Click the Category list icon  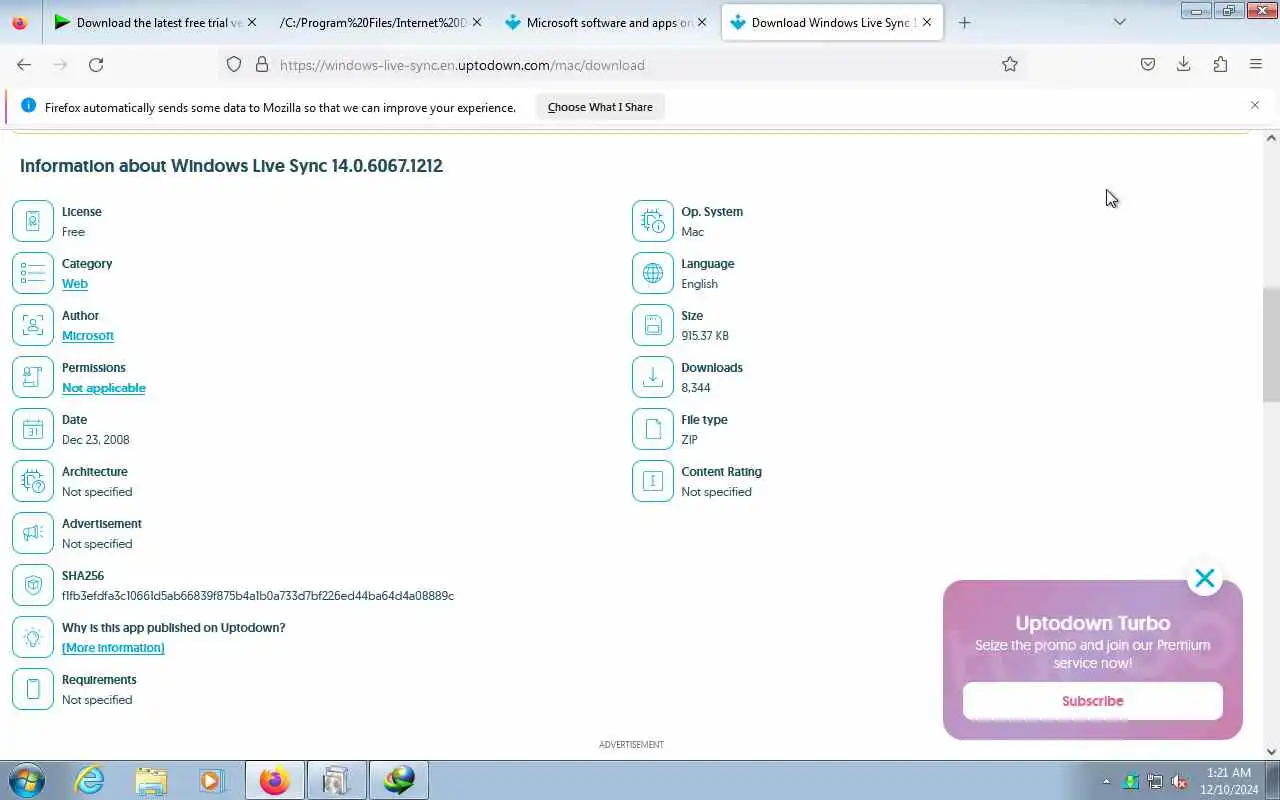pyautogui.click(x=33, y=273)
